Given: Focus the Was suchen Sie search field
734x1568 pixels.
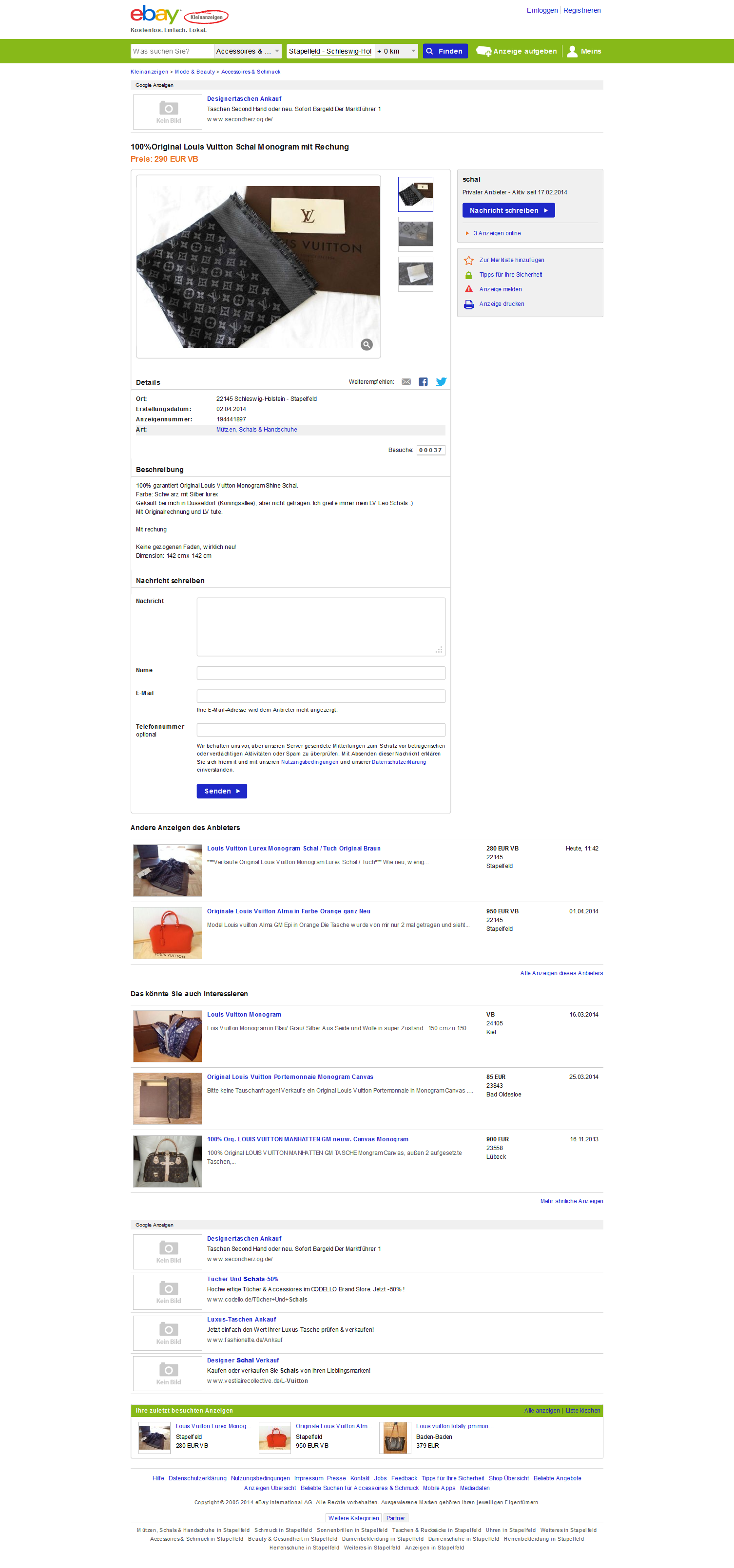Looking at the screenshot, I should pos(172,51).
